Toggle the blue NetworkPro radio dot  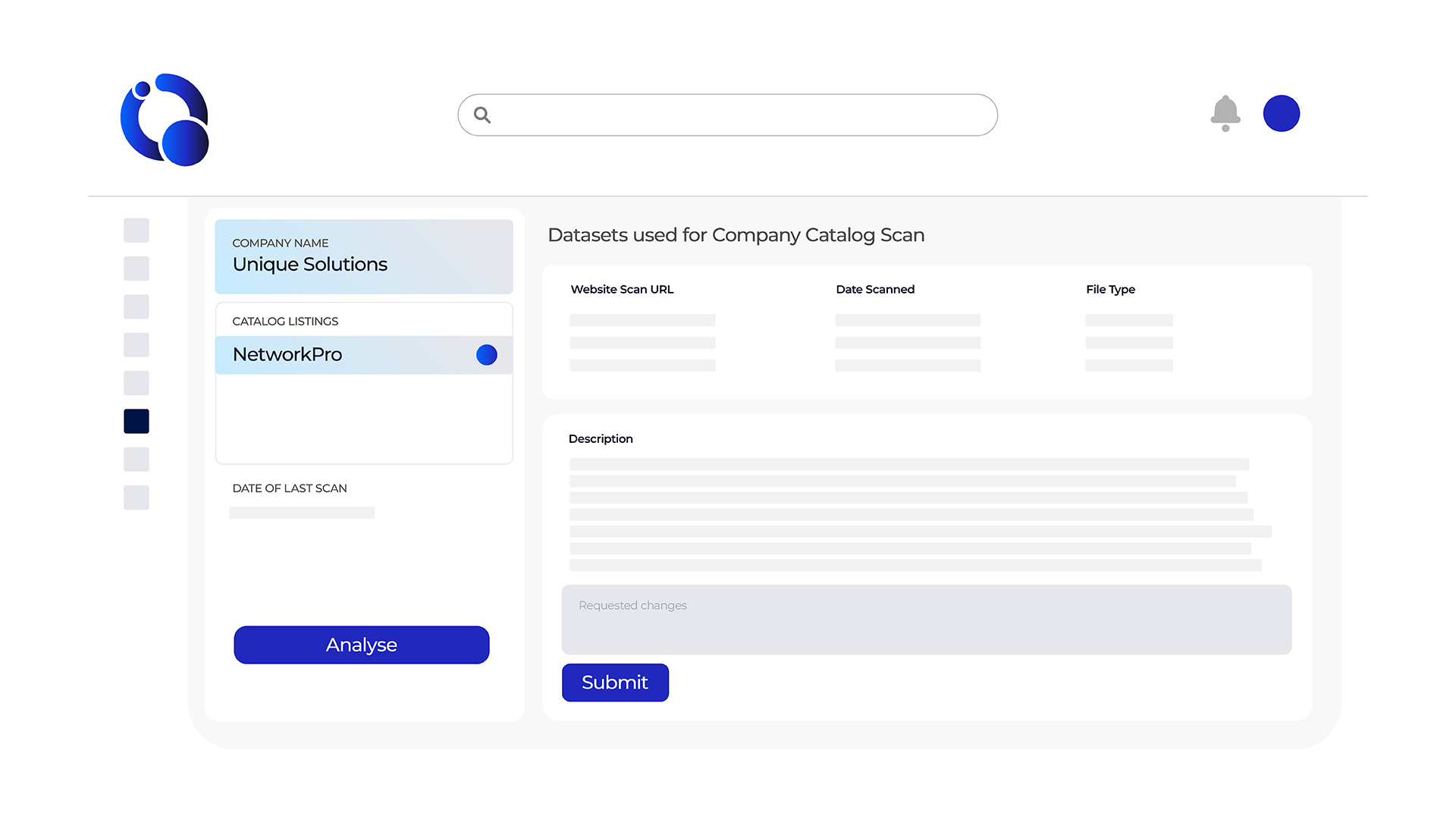tap(486, 355)
